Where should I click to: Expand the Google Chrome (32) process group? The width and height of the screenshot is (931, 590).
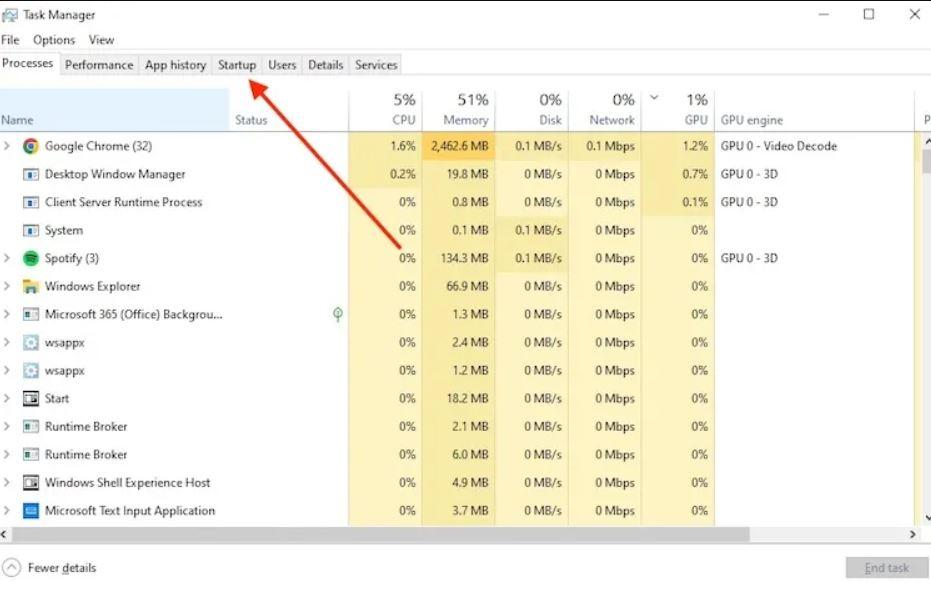point(7,145)
